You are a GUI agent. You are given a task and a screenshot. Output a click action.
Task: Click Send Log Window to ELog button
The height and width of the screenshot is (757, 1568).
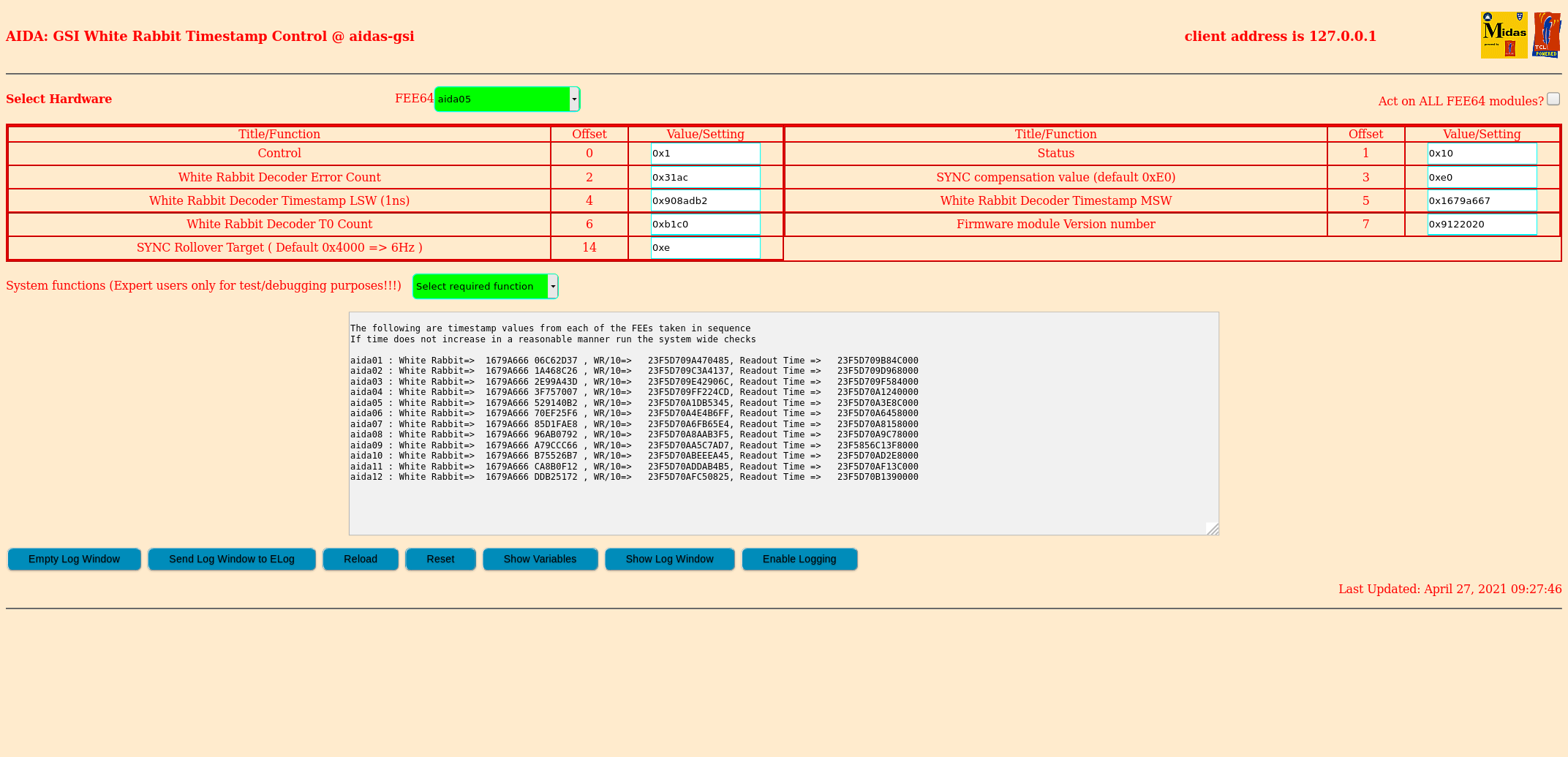(232, 559)
